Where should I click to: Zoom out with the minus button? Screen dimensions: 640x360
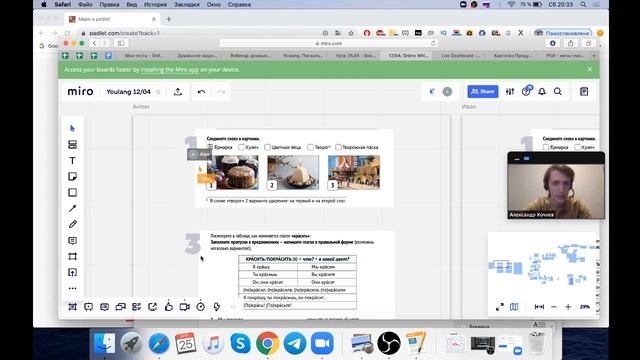[x=554, y=307]
